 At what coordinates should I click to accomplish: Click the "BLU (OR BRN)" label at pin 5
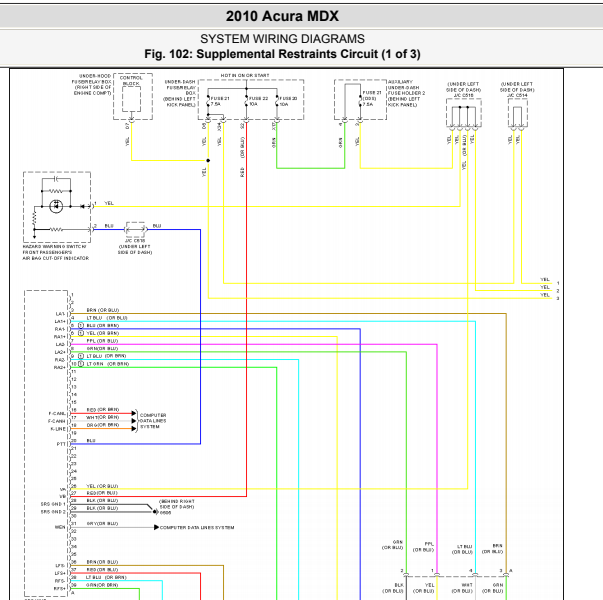point(103,325)
